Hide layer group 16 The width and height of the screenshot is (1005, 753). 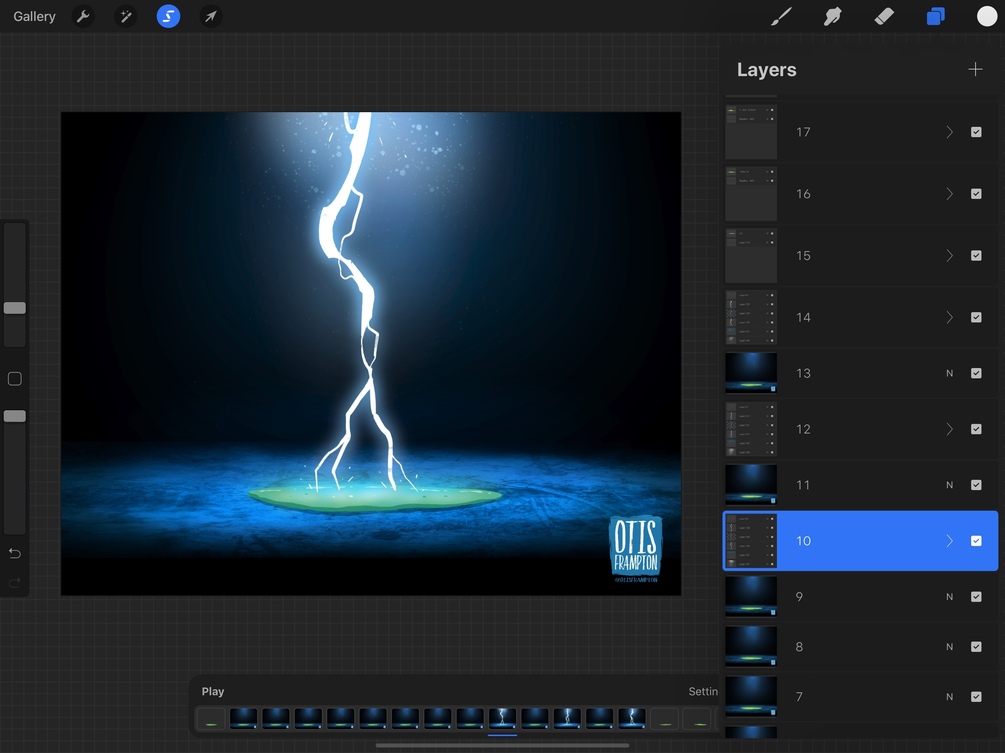(976, 194)
